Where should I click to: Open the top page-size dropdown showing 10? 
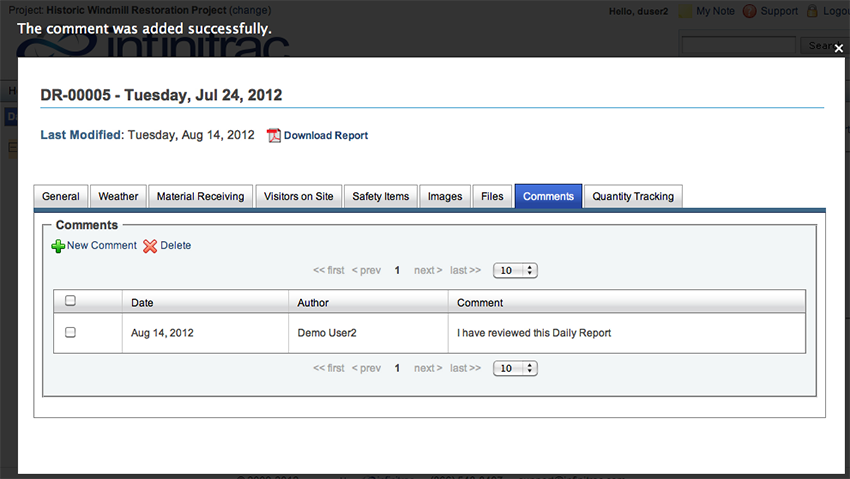click(515, 270)
